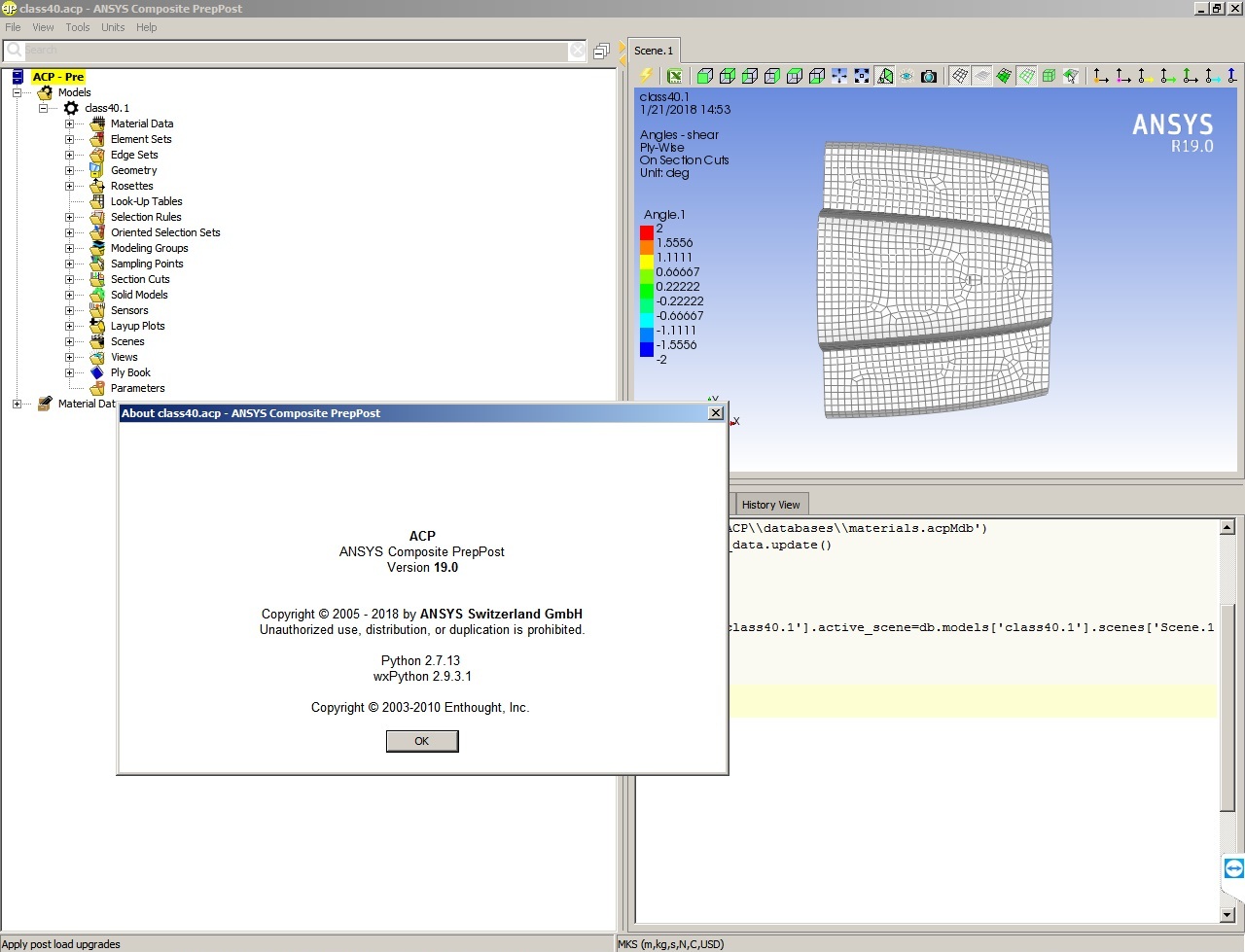Image resolution: width=1245 pixels, height=952 pixels.
Task: Click the blue-arrow axis icon
Action: click(x=1231, y=76)
